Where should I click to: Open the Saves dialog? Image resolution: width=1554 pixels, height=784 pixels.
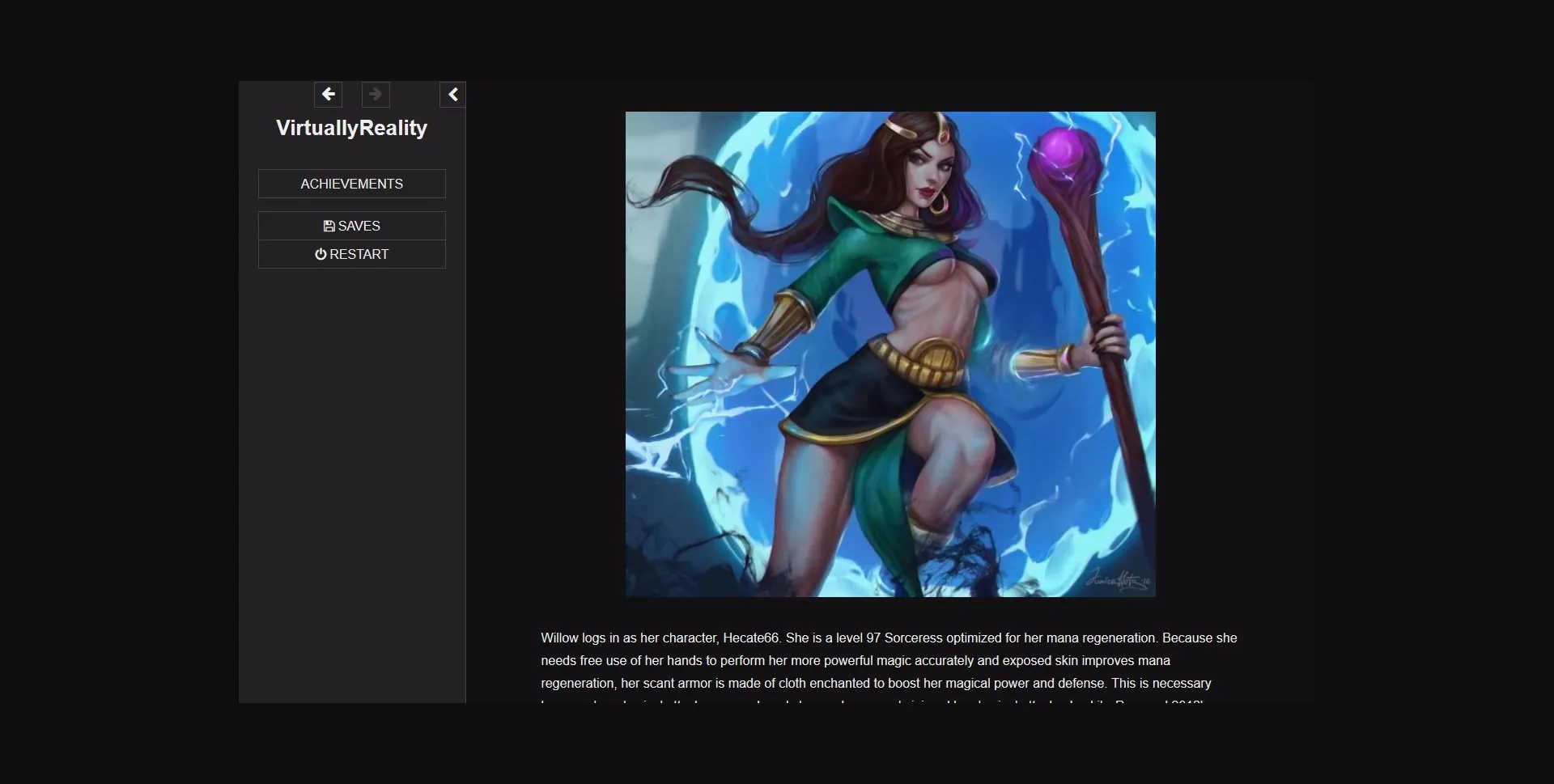coord(351,226)
